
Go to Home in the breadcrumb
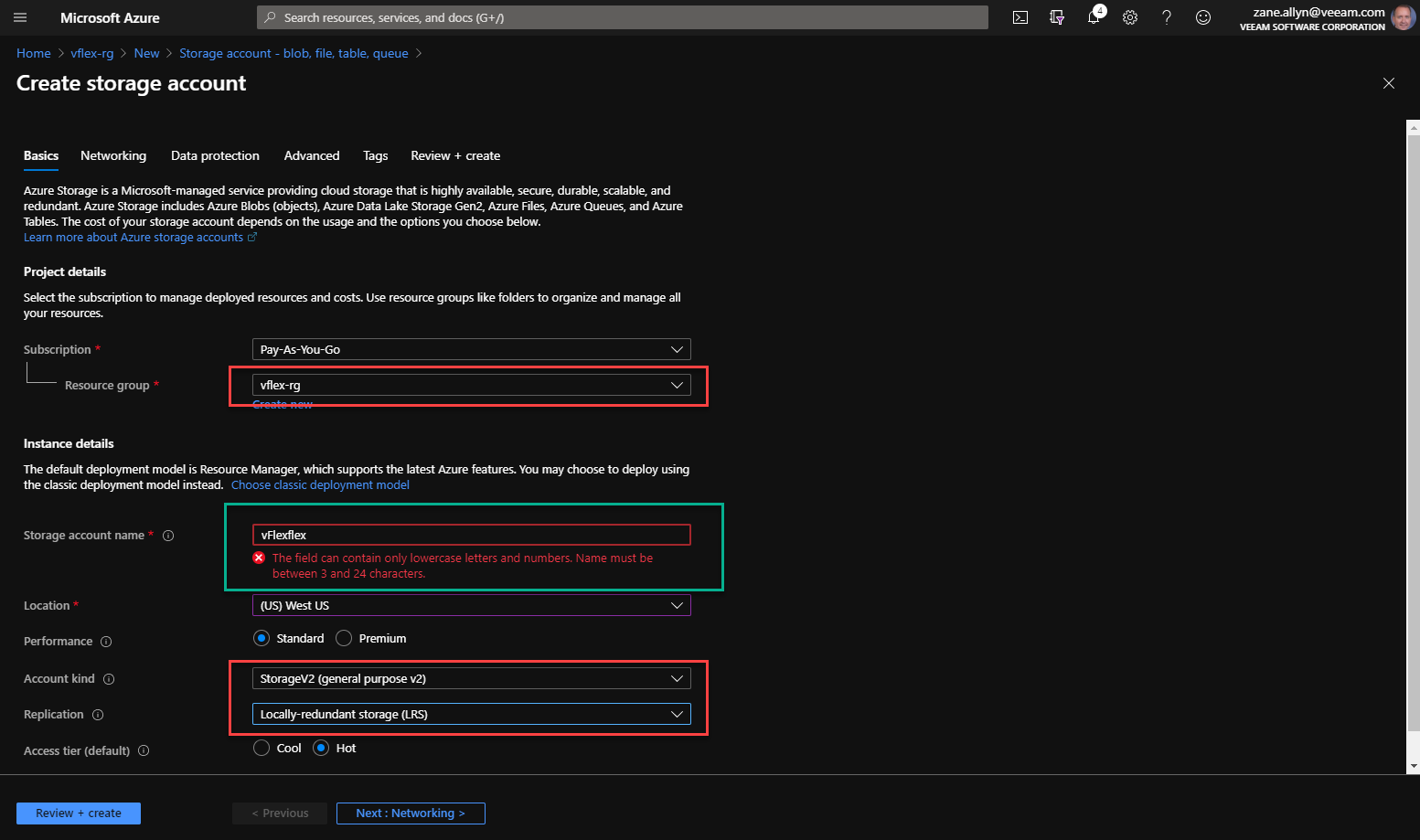tap(34, 53)
